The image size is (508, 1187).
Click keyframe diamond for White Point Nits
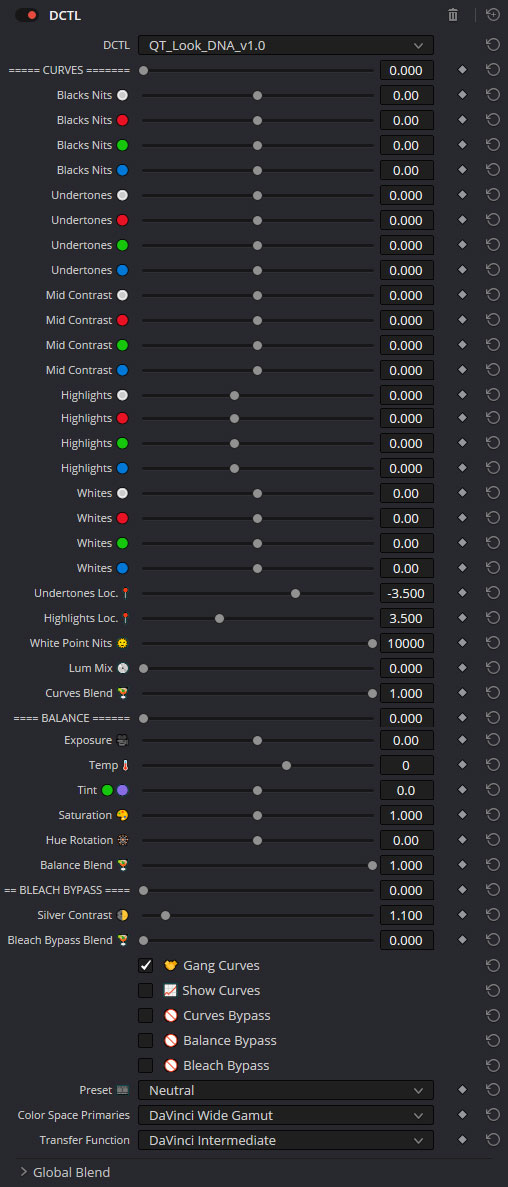coord(463,643)
